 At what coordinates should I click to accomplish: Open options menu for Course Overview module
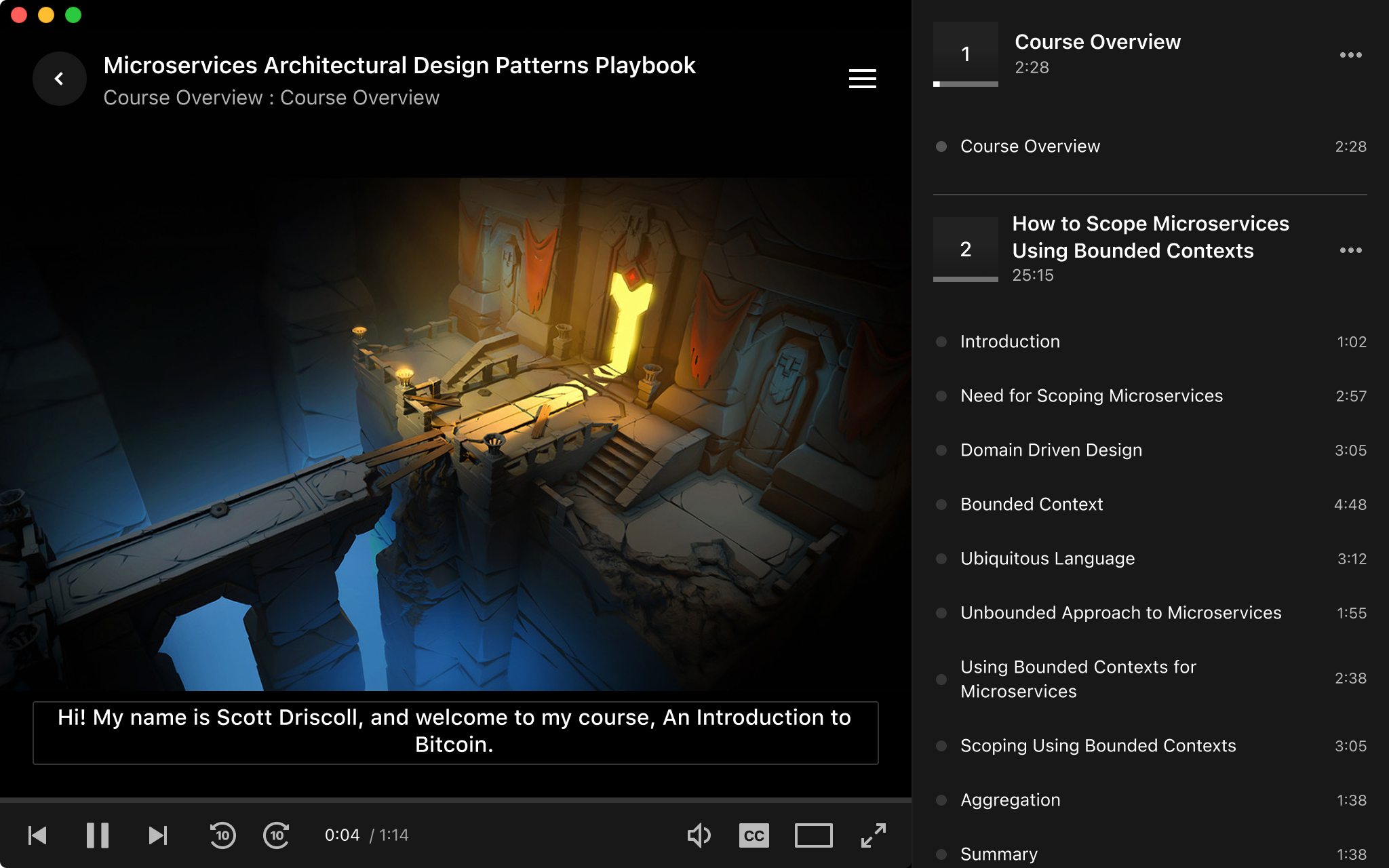(x=1350, y=55)
